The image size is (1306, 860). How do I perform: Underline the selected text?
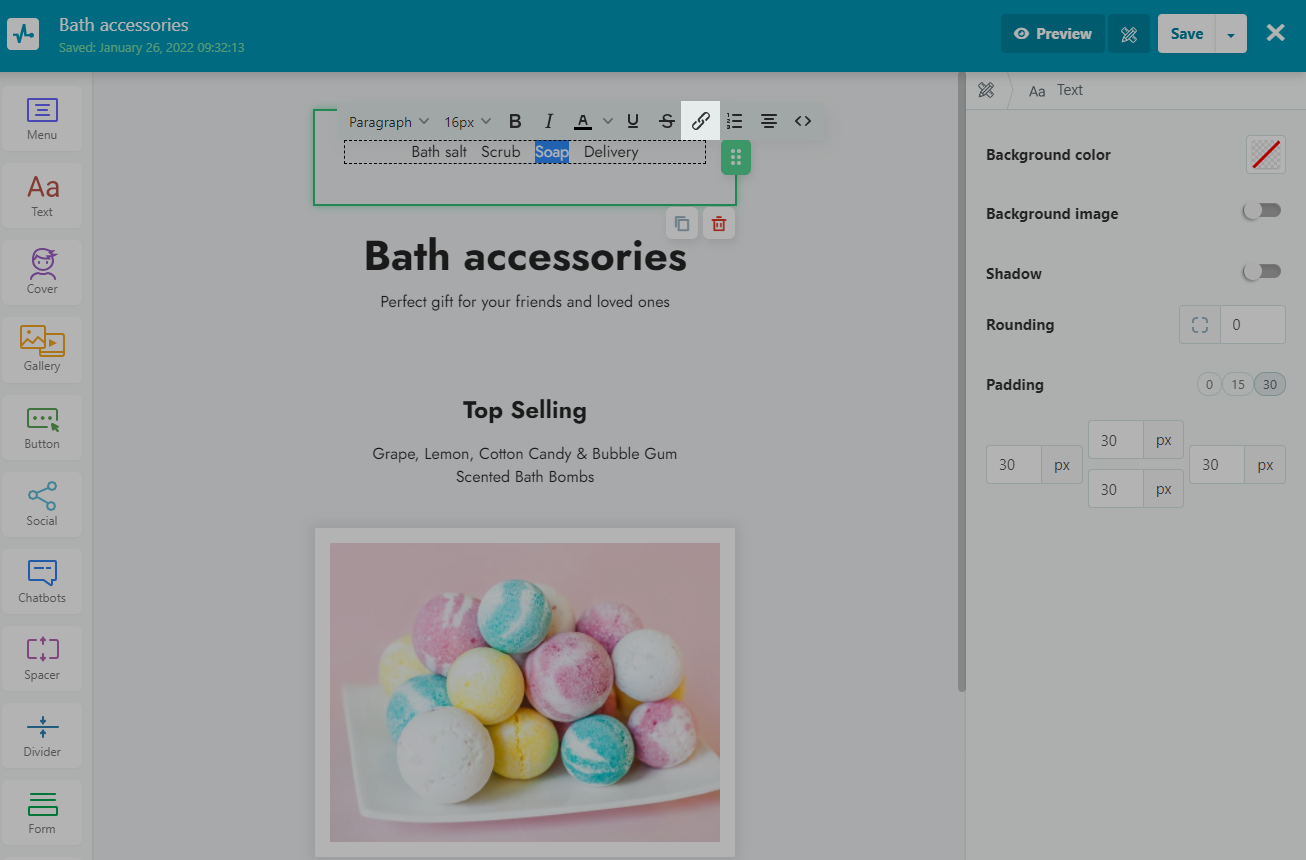click(x=633, y=121)
